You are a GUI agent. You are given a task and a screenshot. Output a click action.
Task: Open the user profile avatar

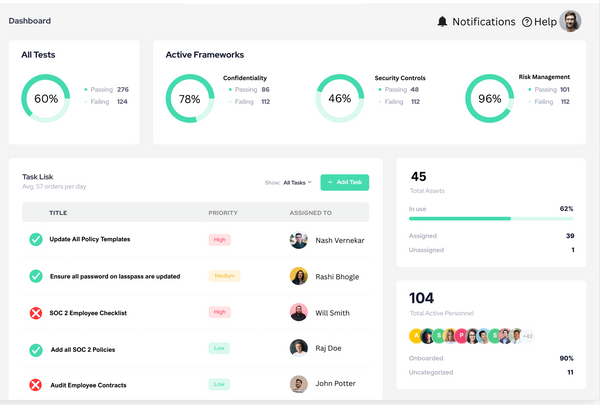point(570,21)
